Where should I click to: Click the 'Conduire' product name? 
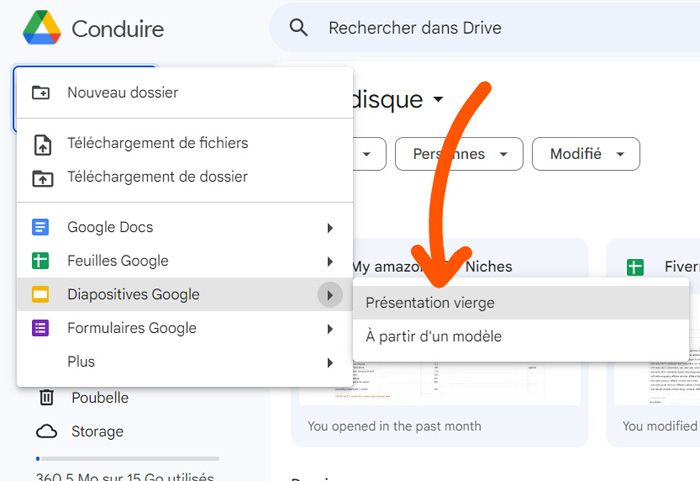tap(118, 29)
